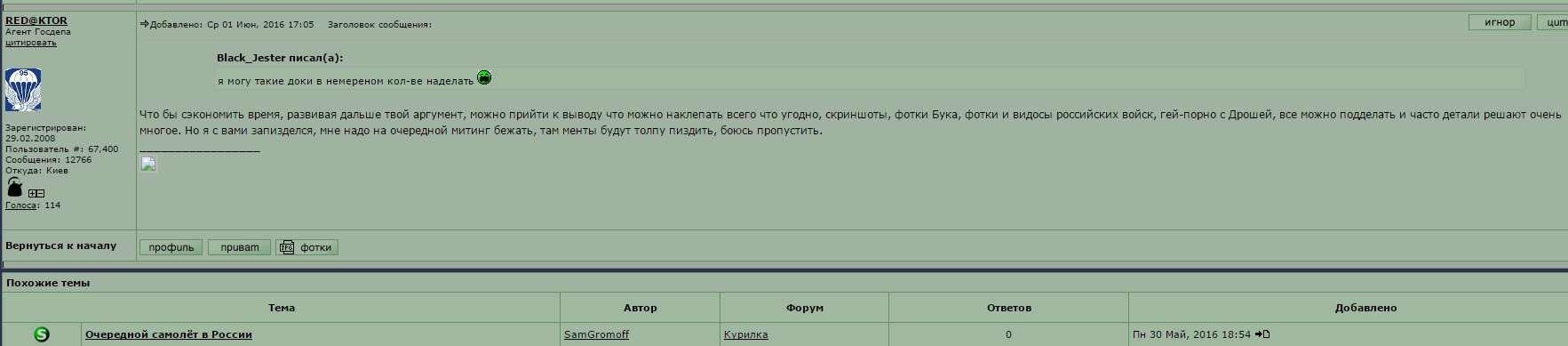Click the broken signature image
Screen dimensions: 1568x346
(x=148, y=164)
